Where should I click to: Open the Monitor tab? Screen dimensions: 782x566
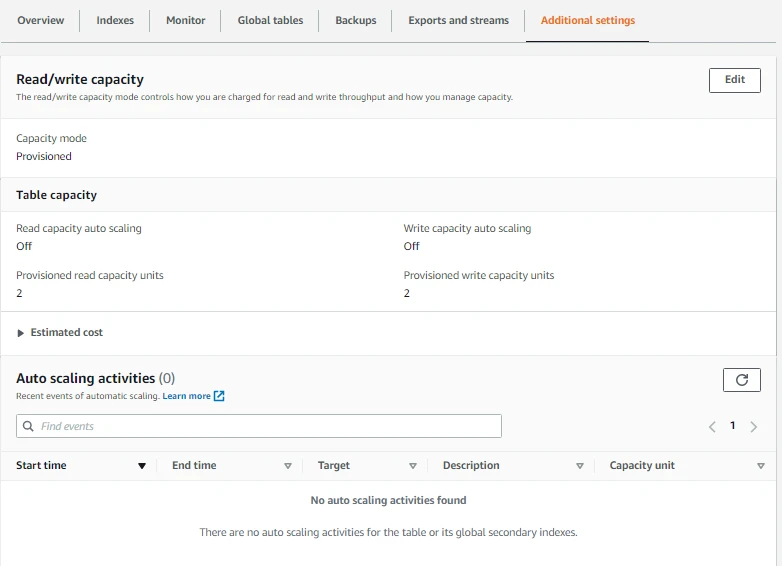click(x=185, y=20)
